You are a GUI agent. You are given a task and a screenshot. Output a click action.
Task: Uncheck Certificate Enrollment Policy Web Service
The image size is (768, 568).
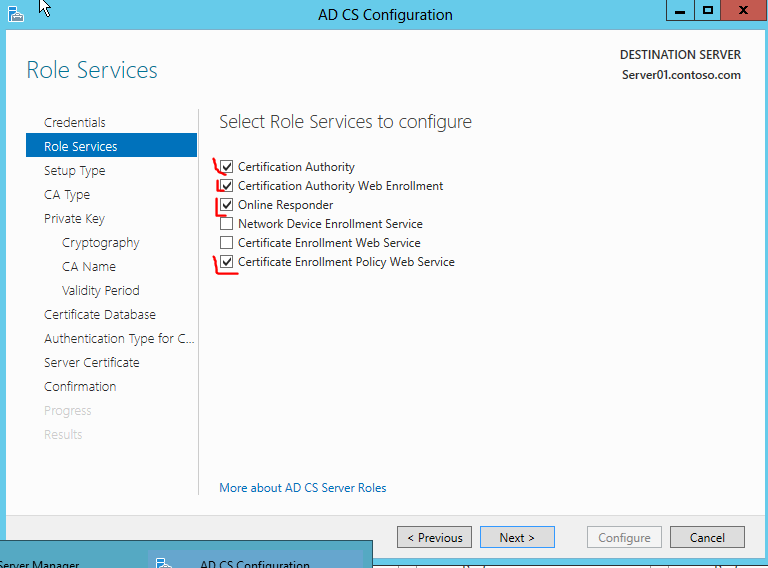pyautogui.click(x=227, y=262)
